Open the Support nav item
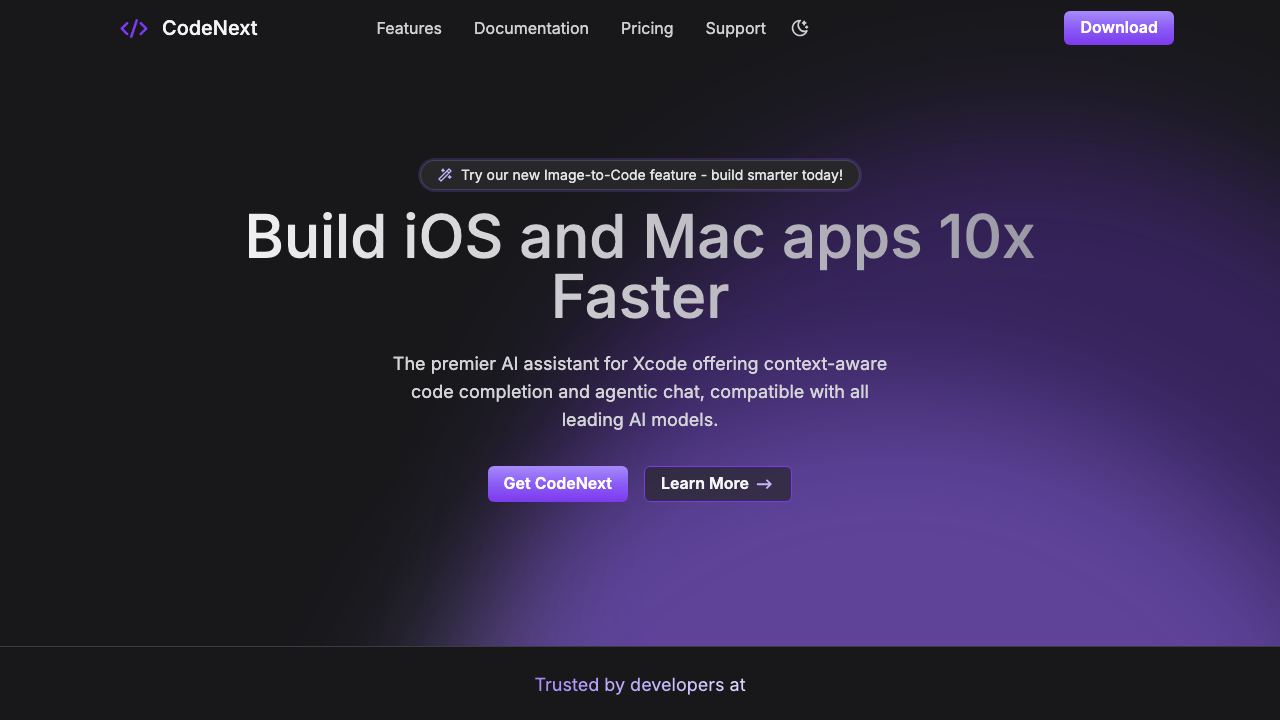 [x=736, y=28]
